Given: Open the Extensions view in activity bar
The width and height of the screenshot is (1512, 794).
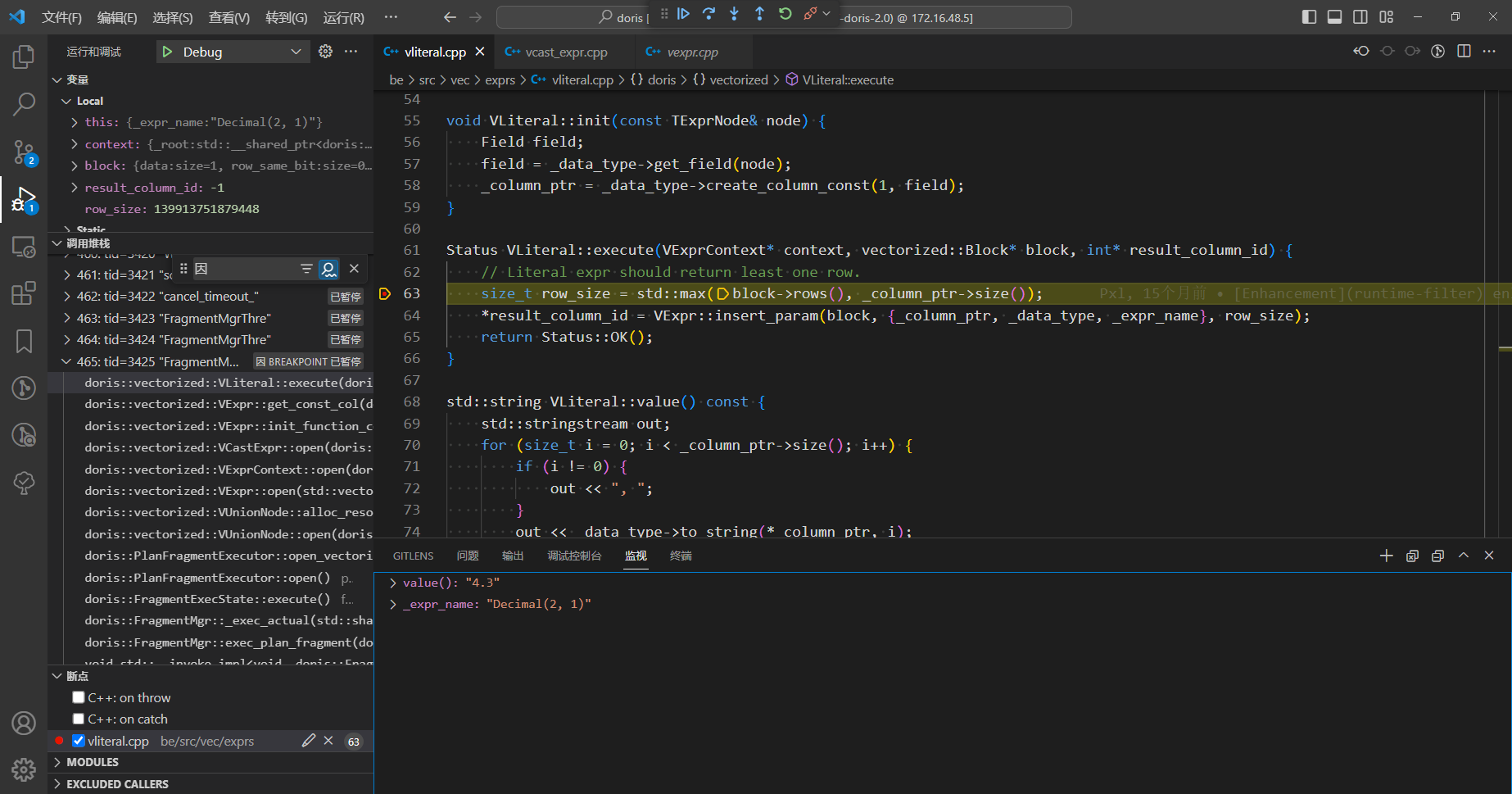Looking at the screenshot, I should [24, 293].
